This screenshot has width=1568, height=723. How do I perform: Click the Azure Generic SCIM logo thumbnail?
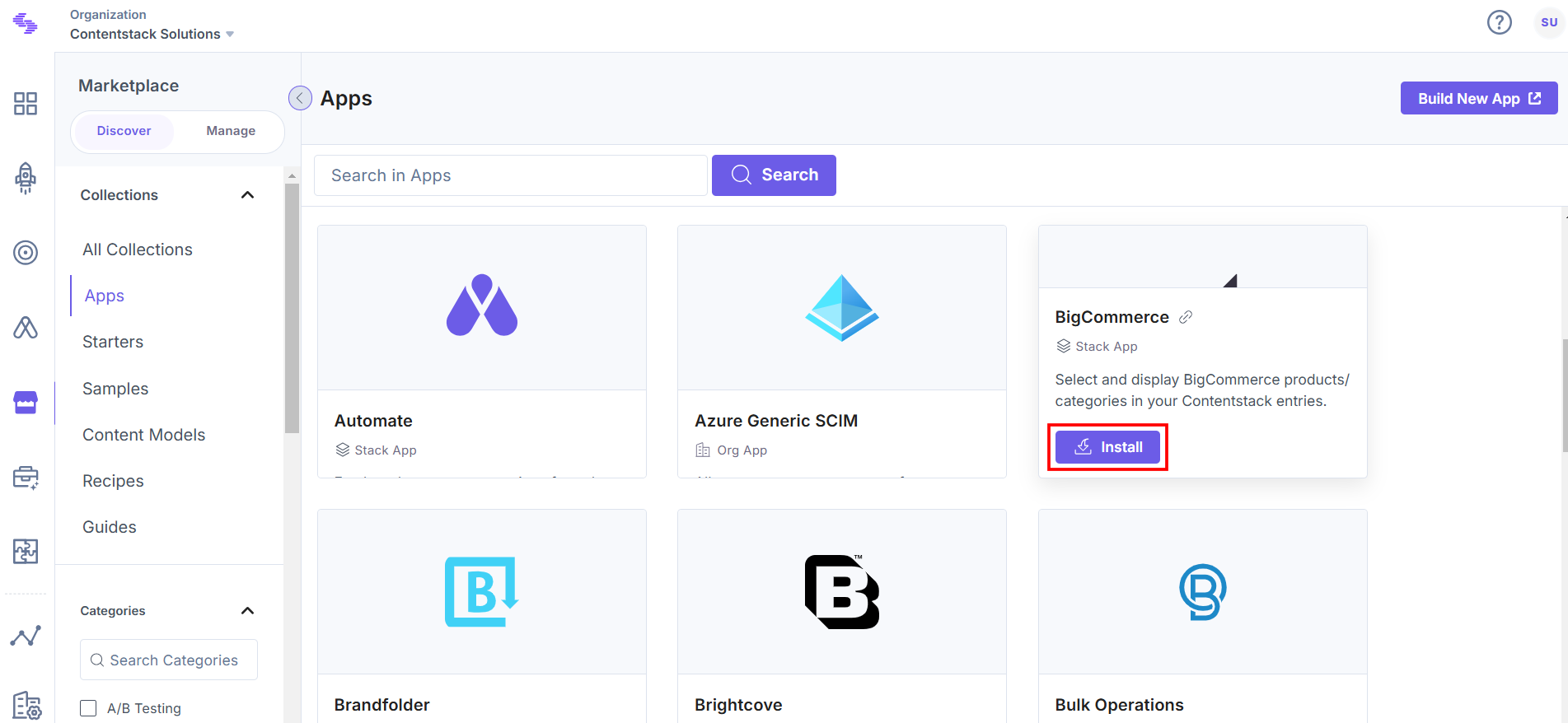pyautogui.click(x=842, y=307)
